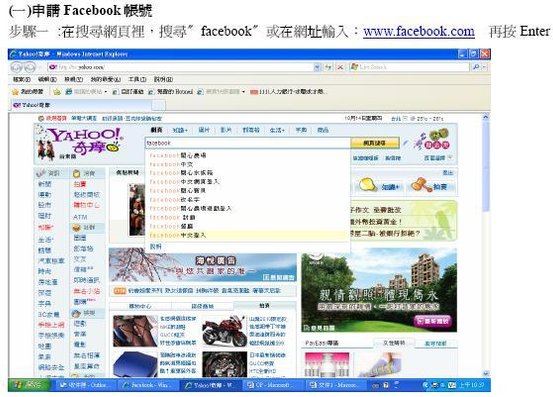Click the Yahoo search box containing facebook

pyautogui.click(x=248, y=143)
